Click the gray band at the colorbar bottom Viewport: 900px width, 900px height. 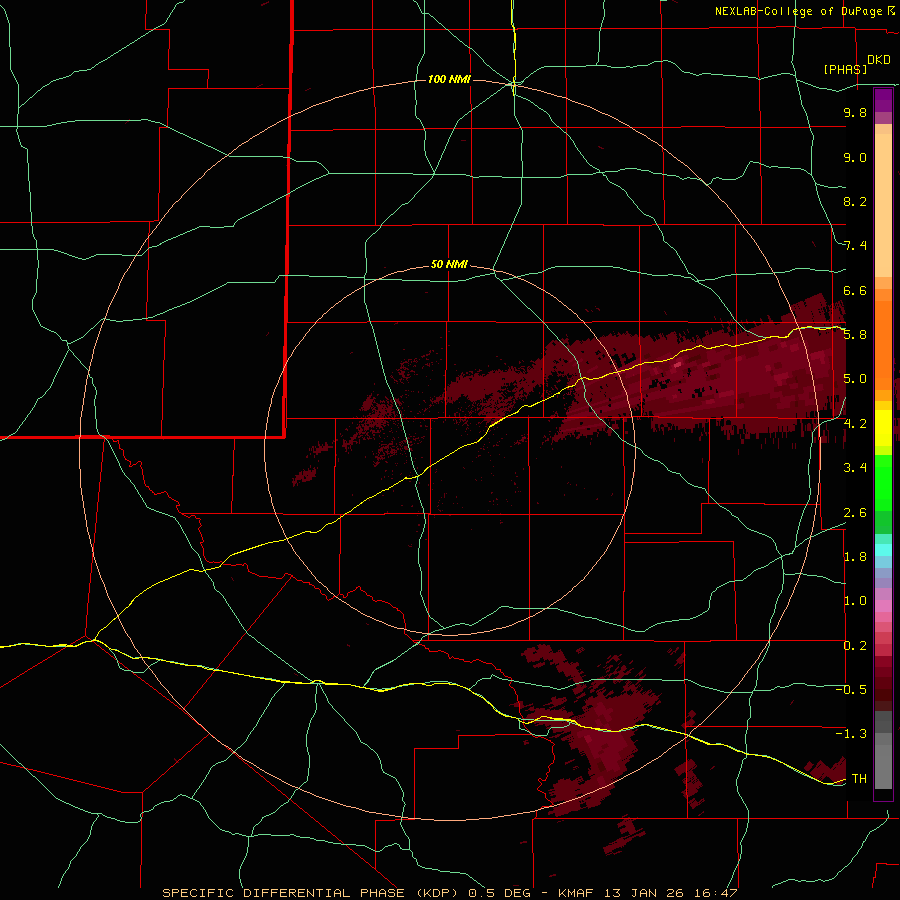click(883, 750)
